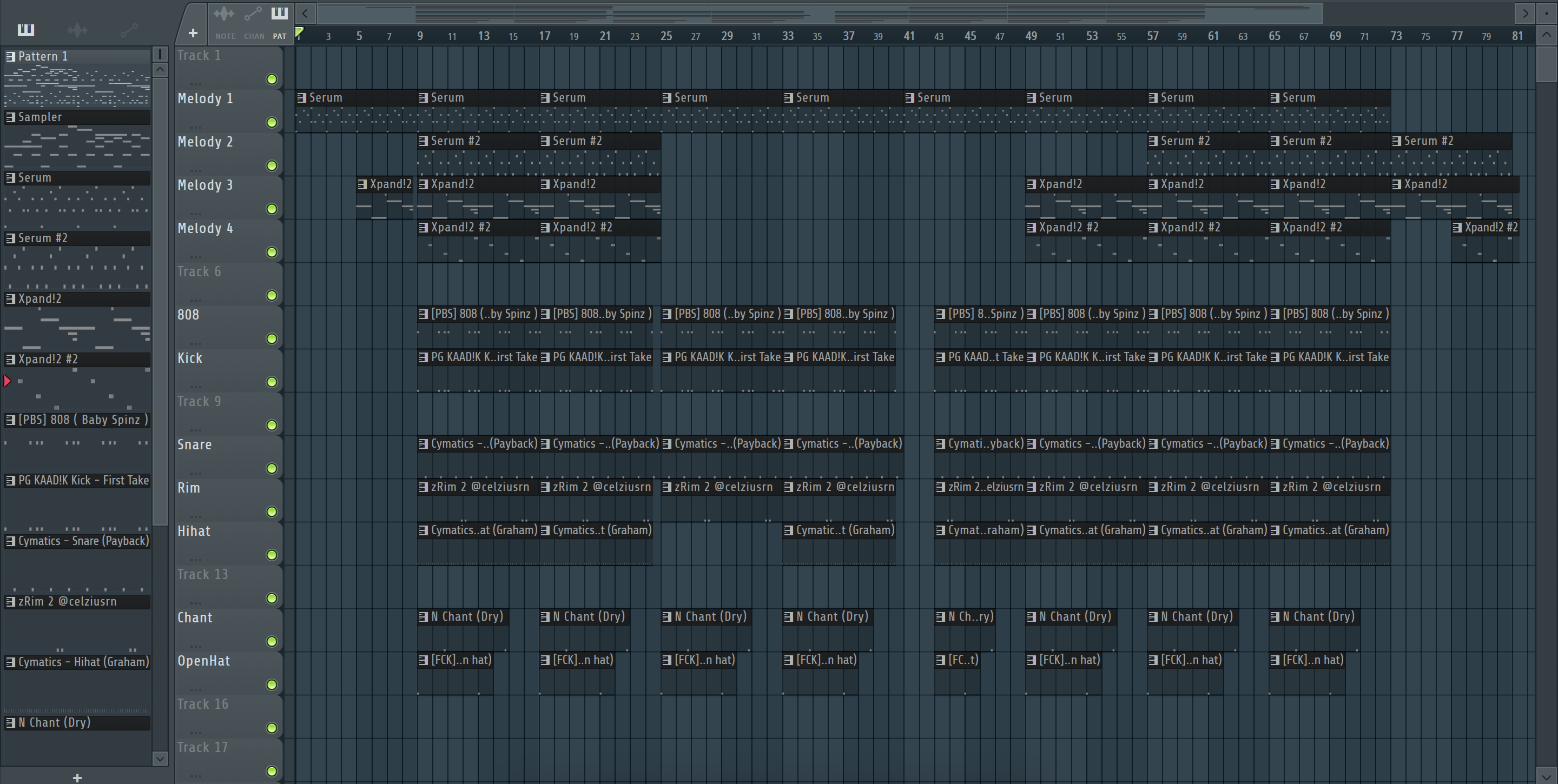The image size is (1558, 784).
Task: Add new pattern with bottom plus button
Action: point(77,778)
